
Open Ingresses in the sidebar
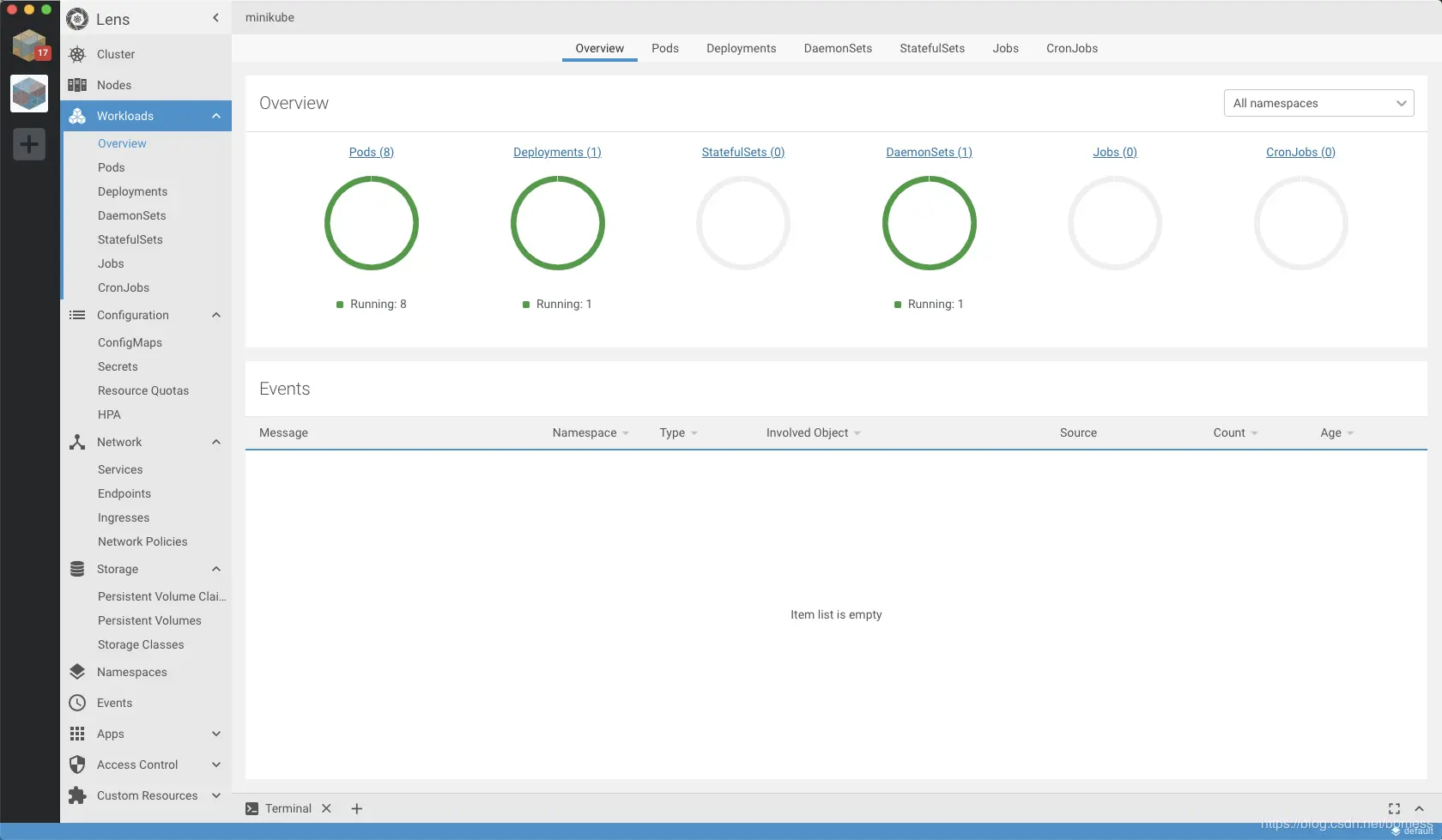coord(124,517)
